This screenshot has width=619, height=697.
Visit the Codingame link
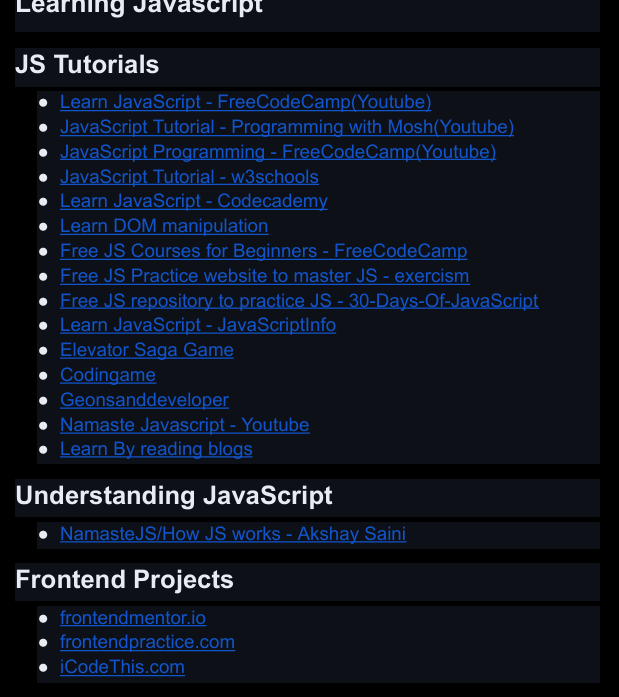108,375
